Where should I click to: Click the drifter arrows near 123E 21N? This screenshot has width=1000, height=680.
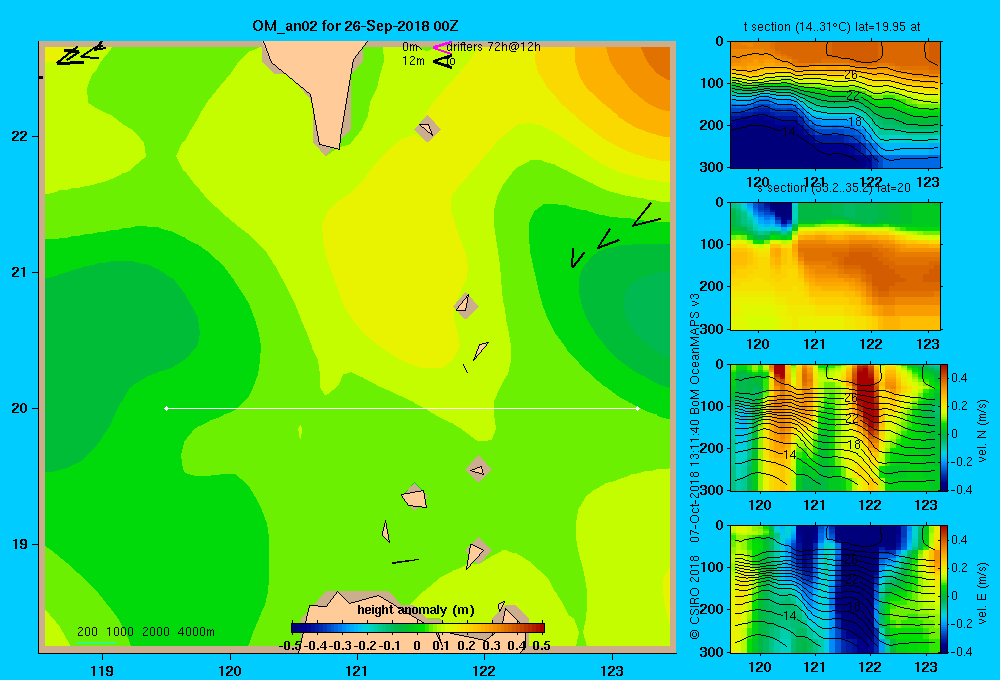coord(614,236)
